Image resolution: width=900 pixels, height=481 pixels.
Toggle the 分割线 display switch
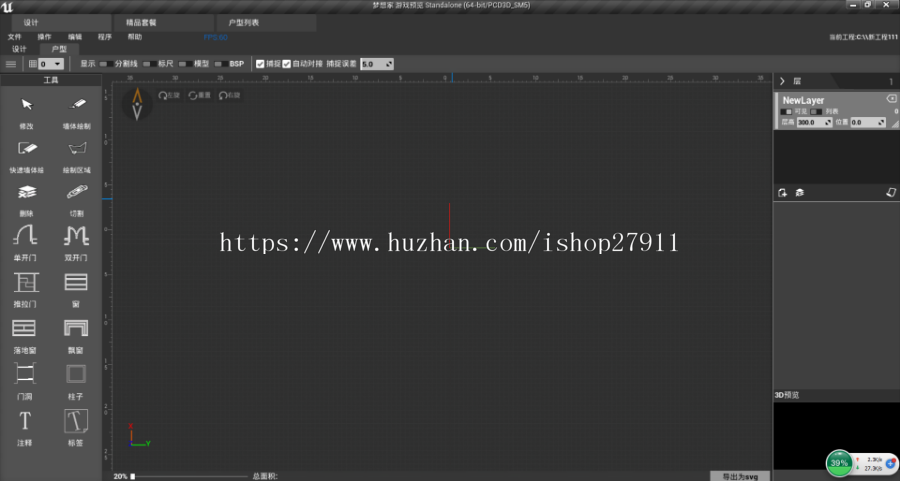click(105, 64)
